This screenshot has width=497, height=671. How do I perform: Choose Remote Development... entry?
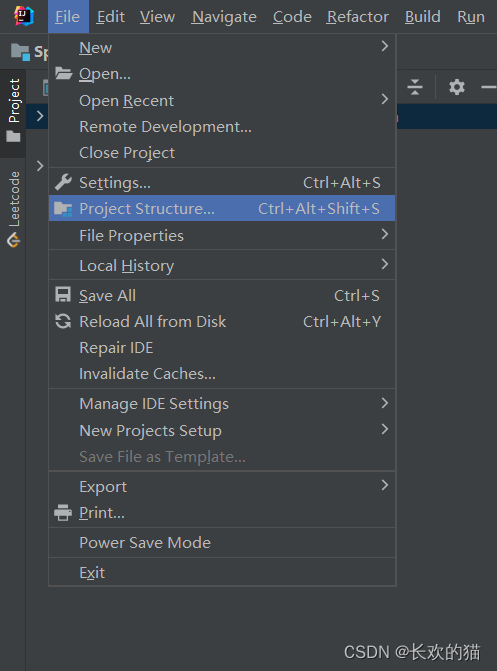tap(222, 126)
